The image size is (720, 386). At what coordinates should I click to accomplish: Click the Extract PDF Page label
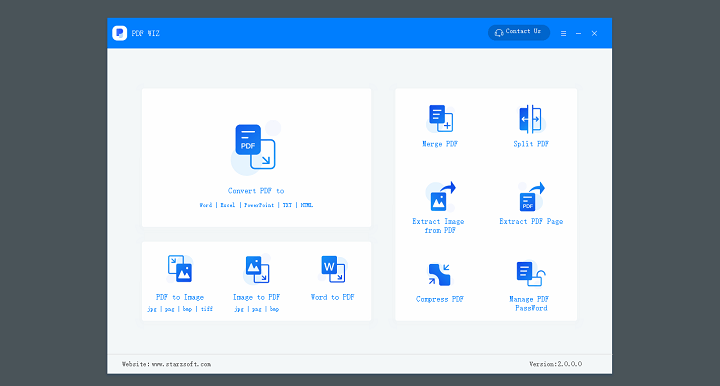(x=531, y=221)
